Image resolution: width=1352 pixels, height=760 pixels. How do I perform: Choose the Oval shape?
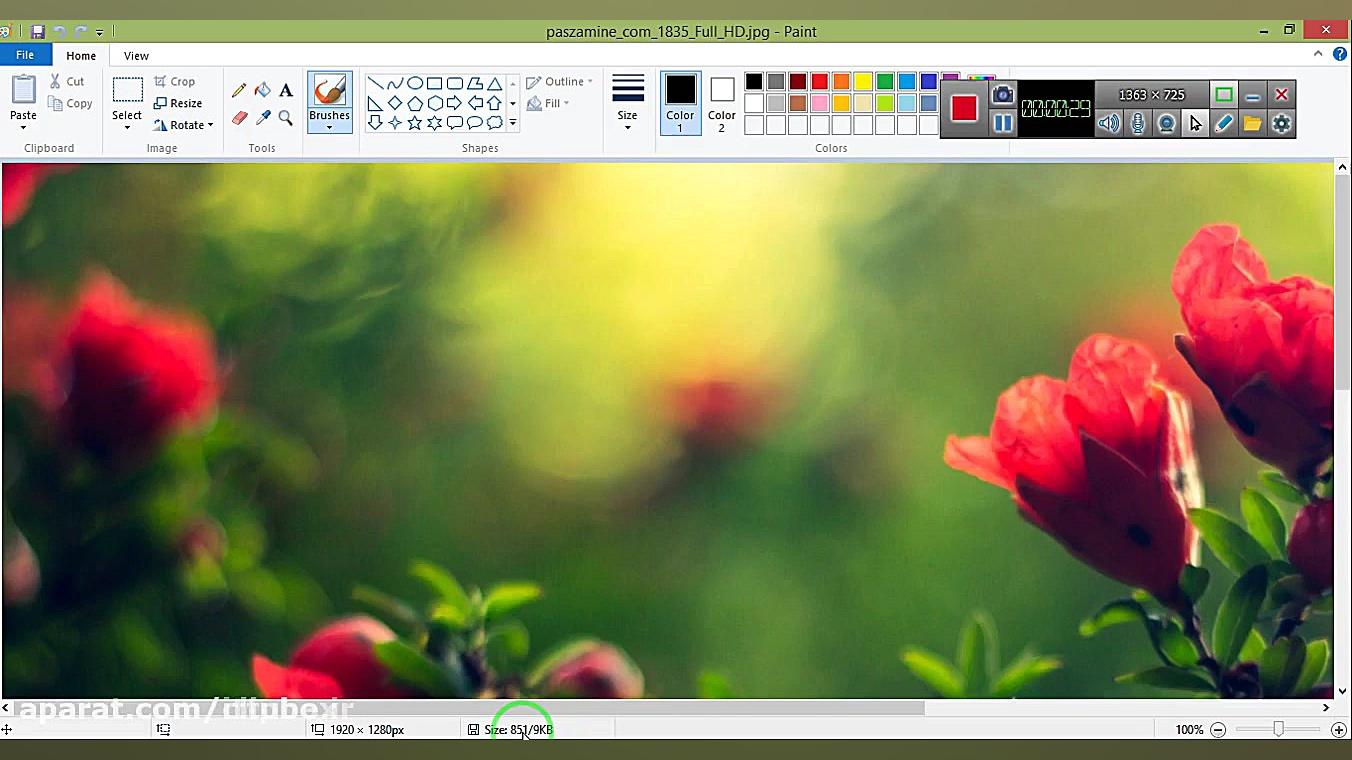(x=415, y=83)
